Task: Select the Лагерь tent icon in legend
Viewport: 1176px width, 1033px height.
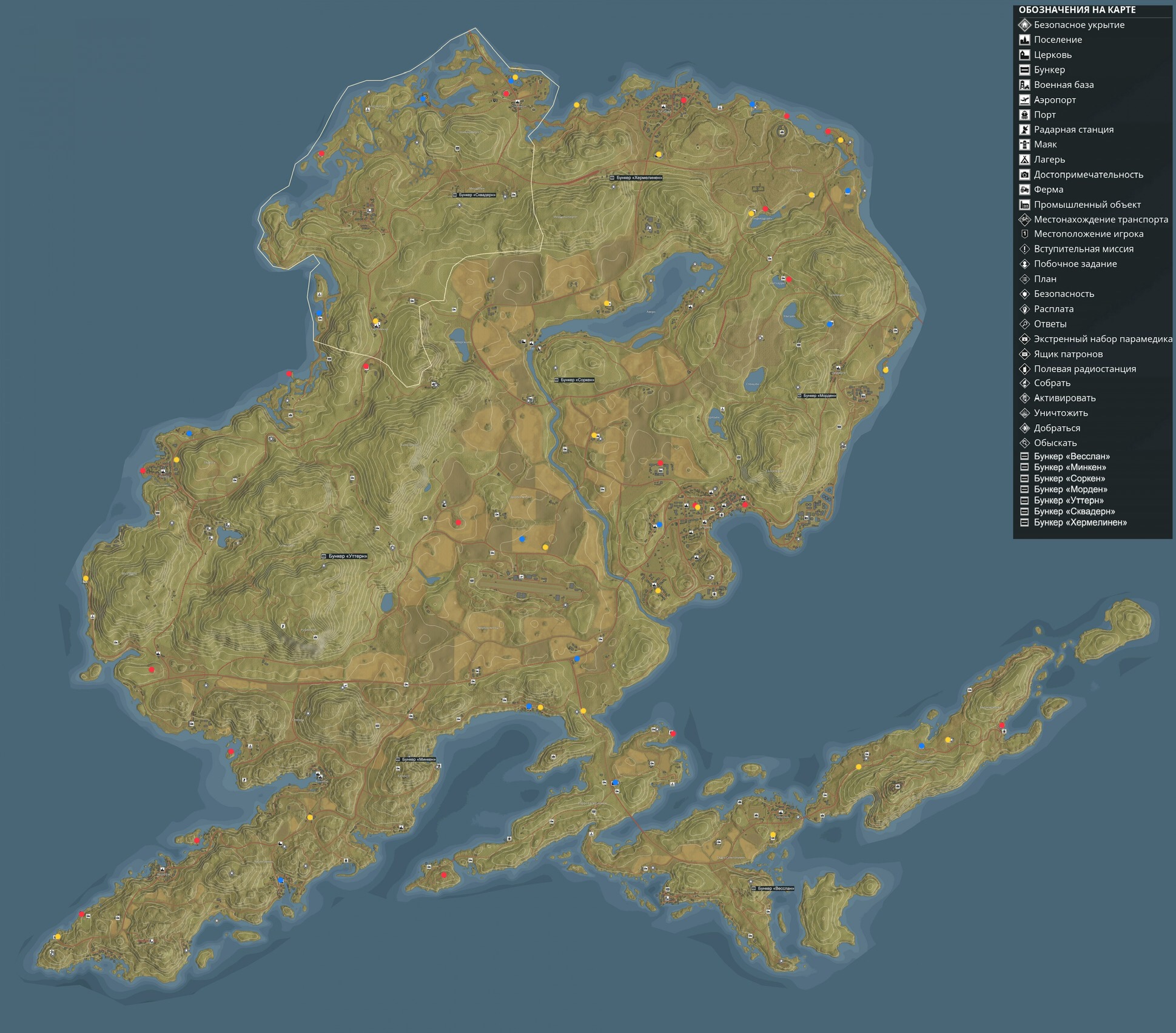Action: click(x=1024, y=159)
